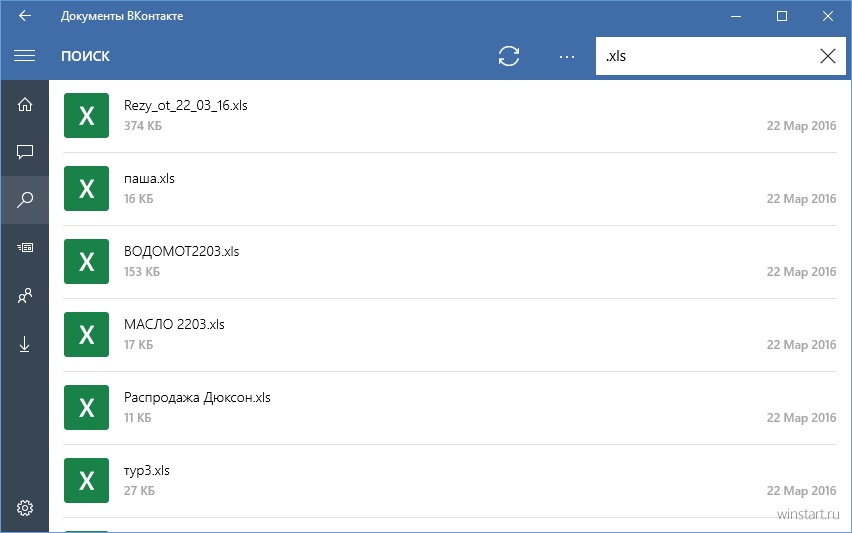Click the refresh sync icon
Image resolution: width=852 pixels, height=533 pixels.
[x=509, y=55]
